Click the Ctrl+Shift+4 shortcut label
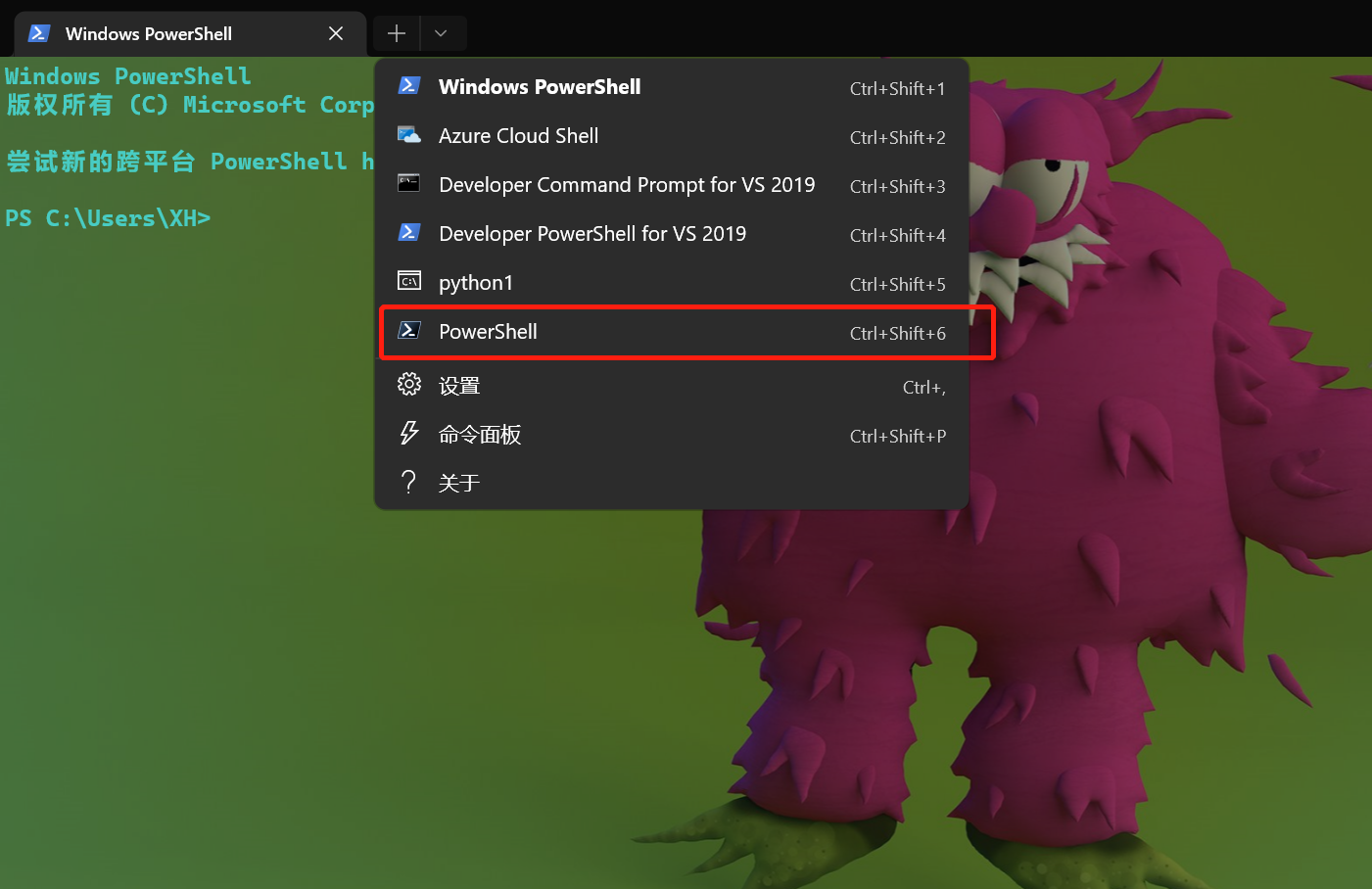The height and width of the screenshot is (889, 1372). [898, 236]
